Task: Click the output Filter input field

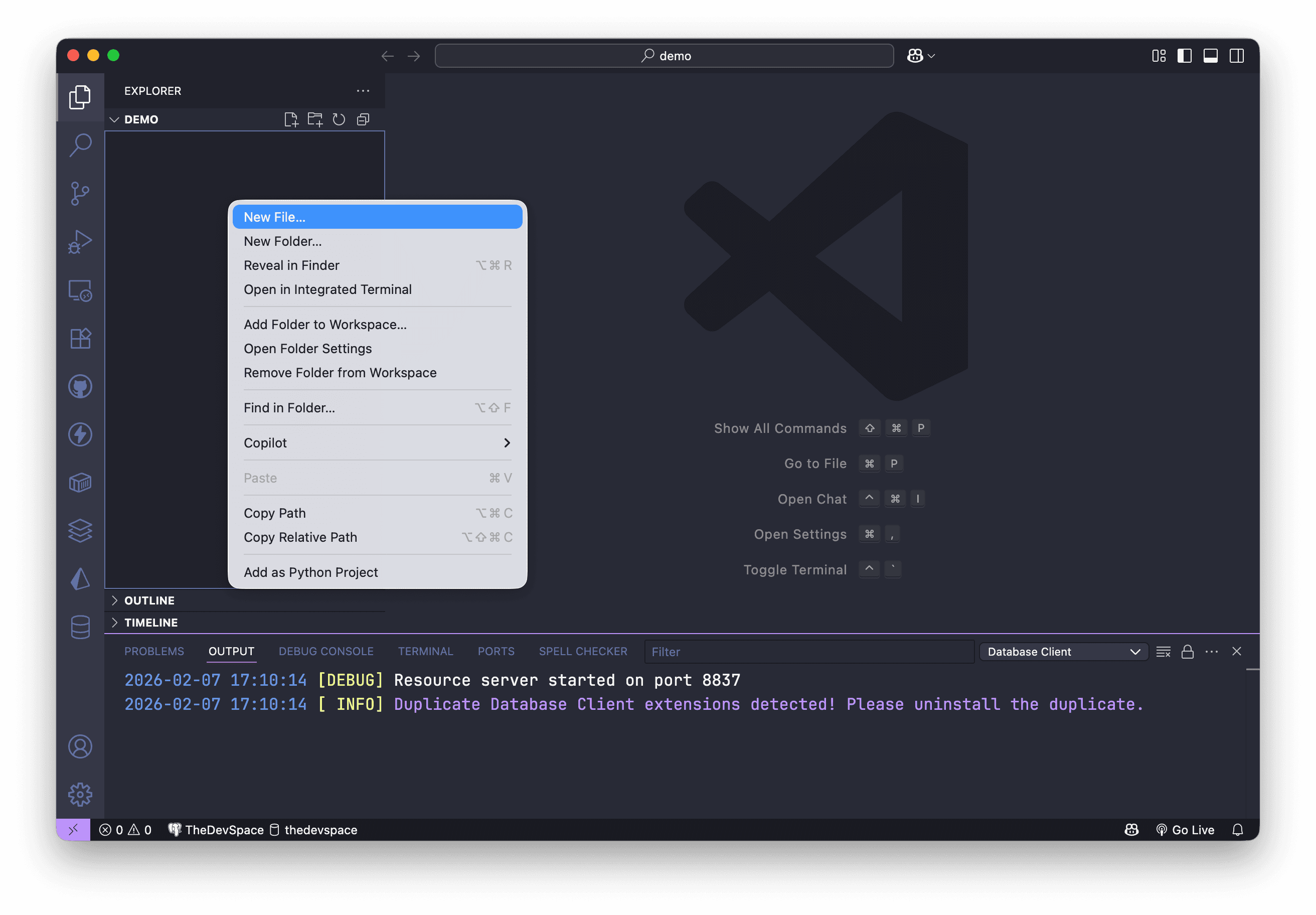Action: (x=808, y=651)
